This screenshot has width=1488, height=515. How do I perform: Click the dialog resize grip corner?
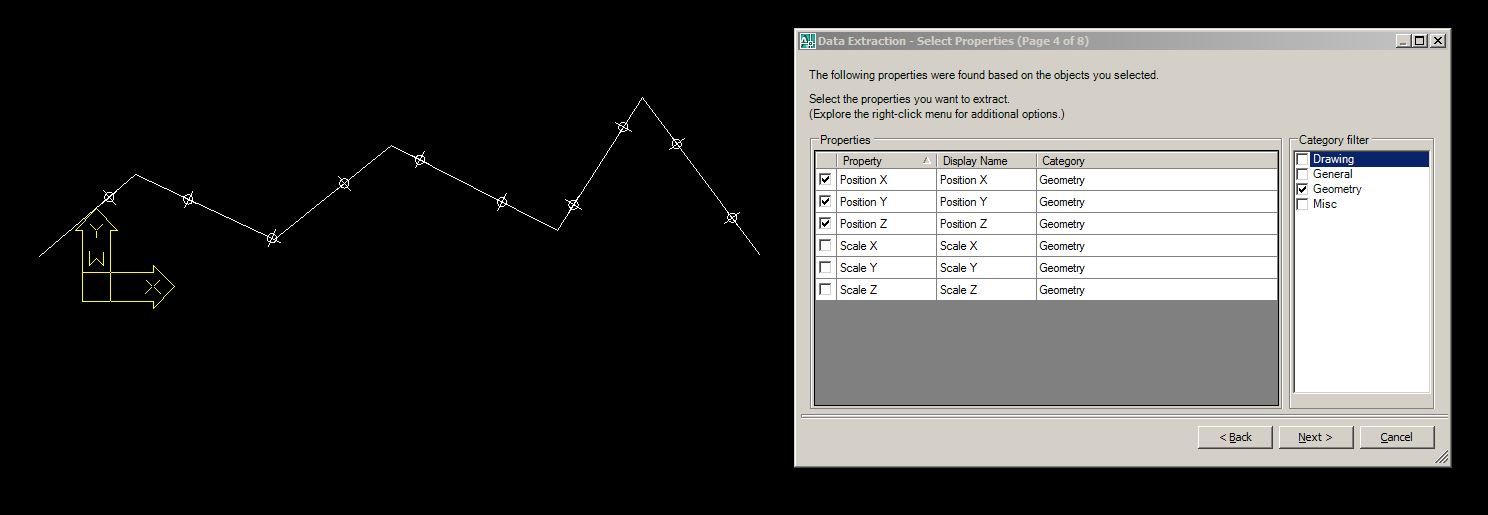(1441, 457)
